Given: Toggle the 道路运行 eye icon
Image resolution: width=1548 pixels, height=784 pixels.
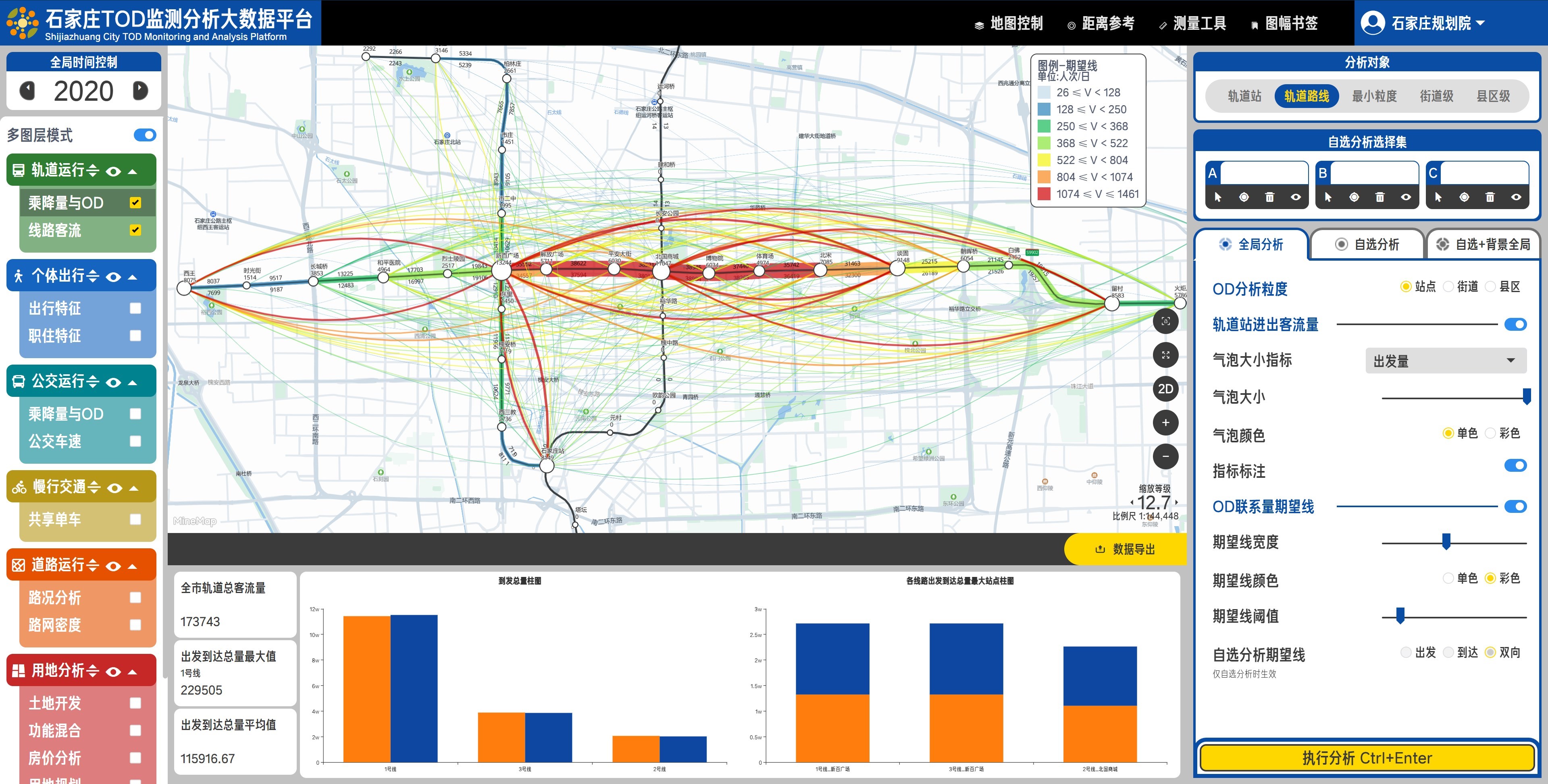Looking at the screenshot, I should 113,566.
